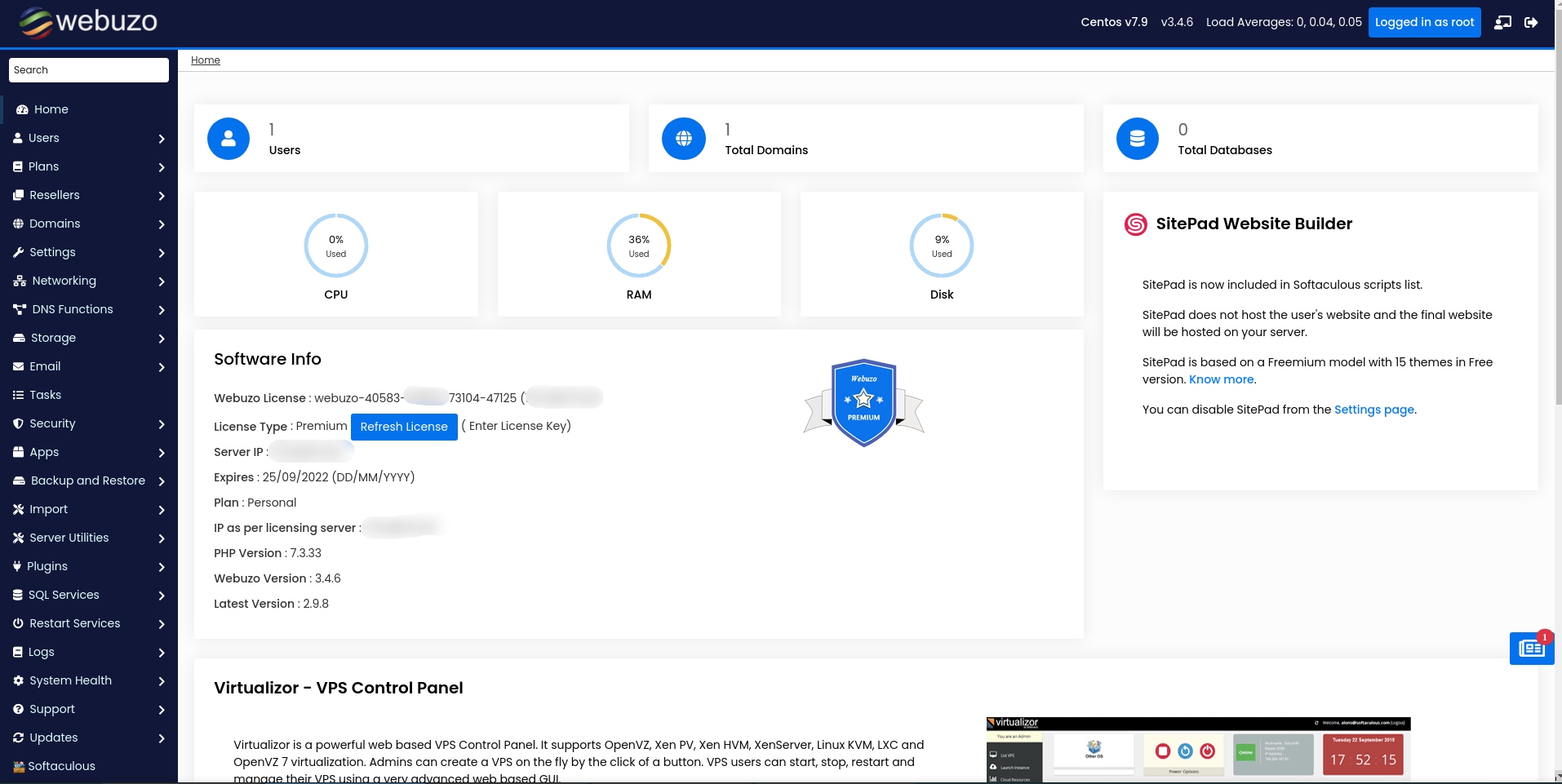
Task: Click the SitePad logo icon
Action: (1135, 224)
